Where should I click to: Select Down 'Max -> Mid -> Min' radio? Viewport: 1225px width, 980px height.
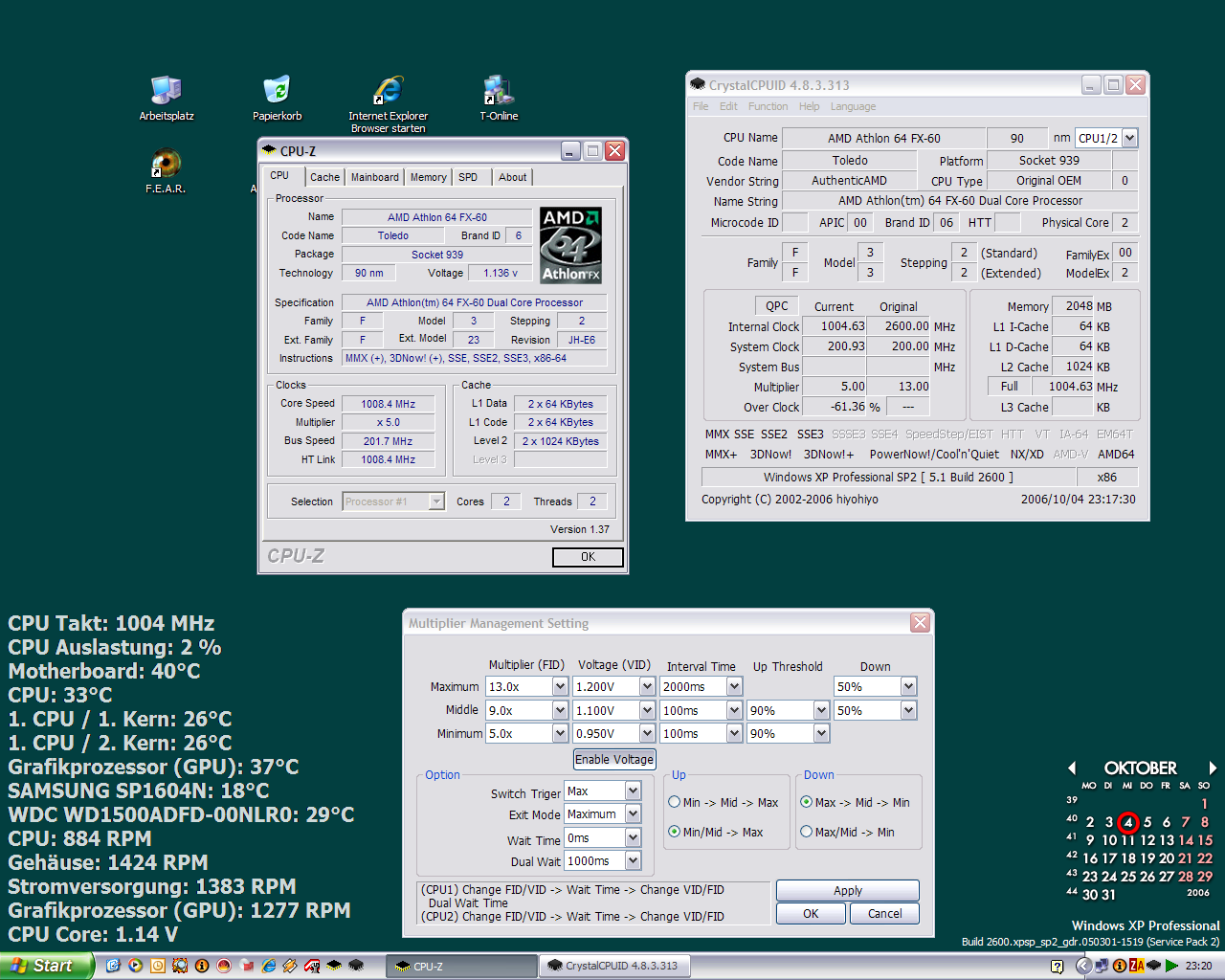pyautogui.click(x=806, y=802)
